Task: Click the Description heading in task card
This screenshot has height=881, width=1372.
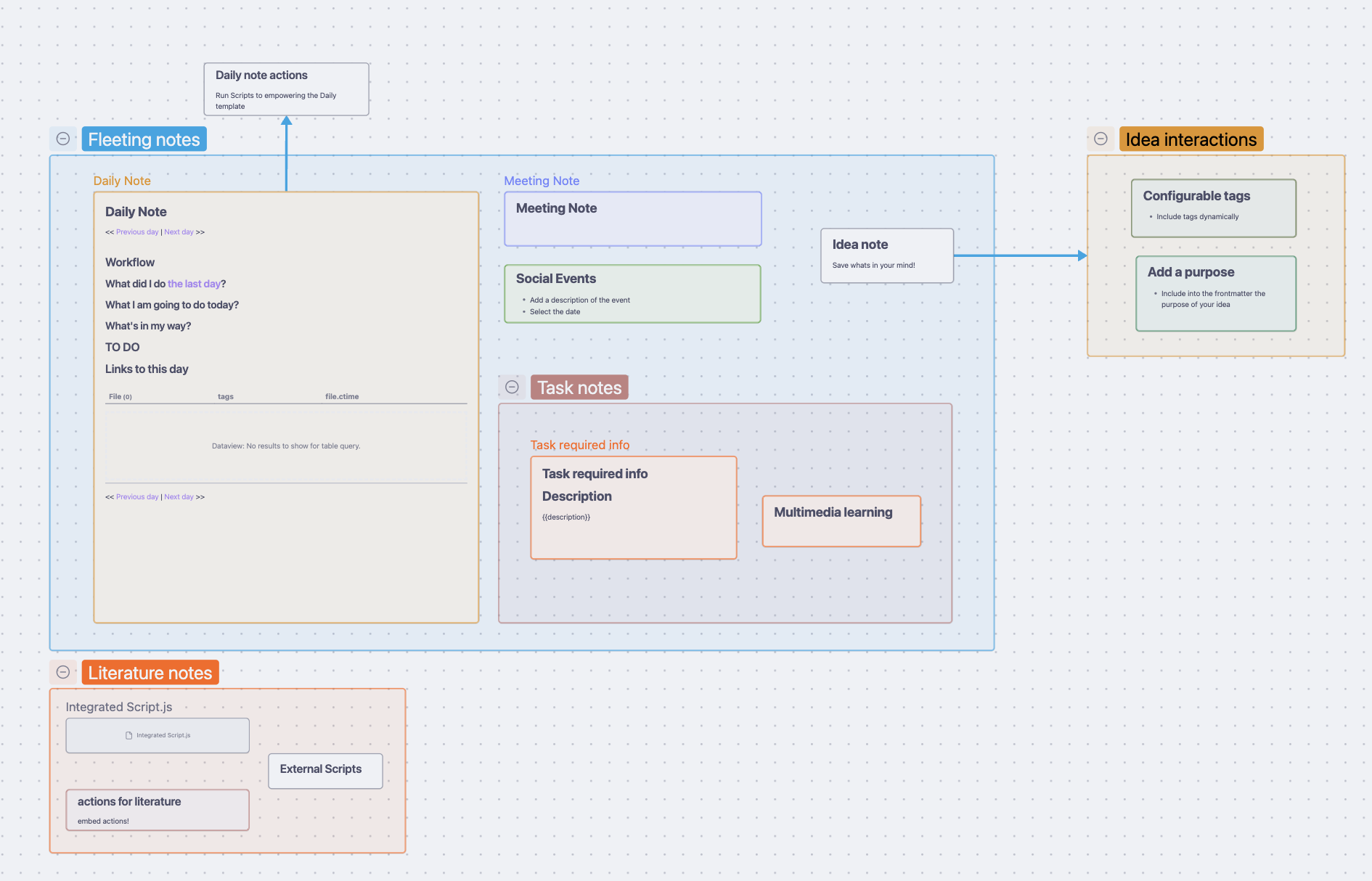Action: click(577, 496)
